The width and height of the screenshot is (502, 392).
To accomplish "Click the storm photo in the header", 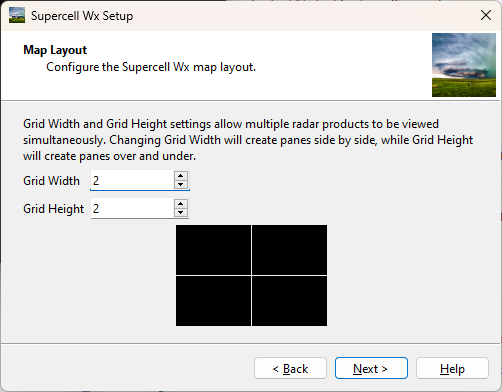I will tap(464, 65).
